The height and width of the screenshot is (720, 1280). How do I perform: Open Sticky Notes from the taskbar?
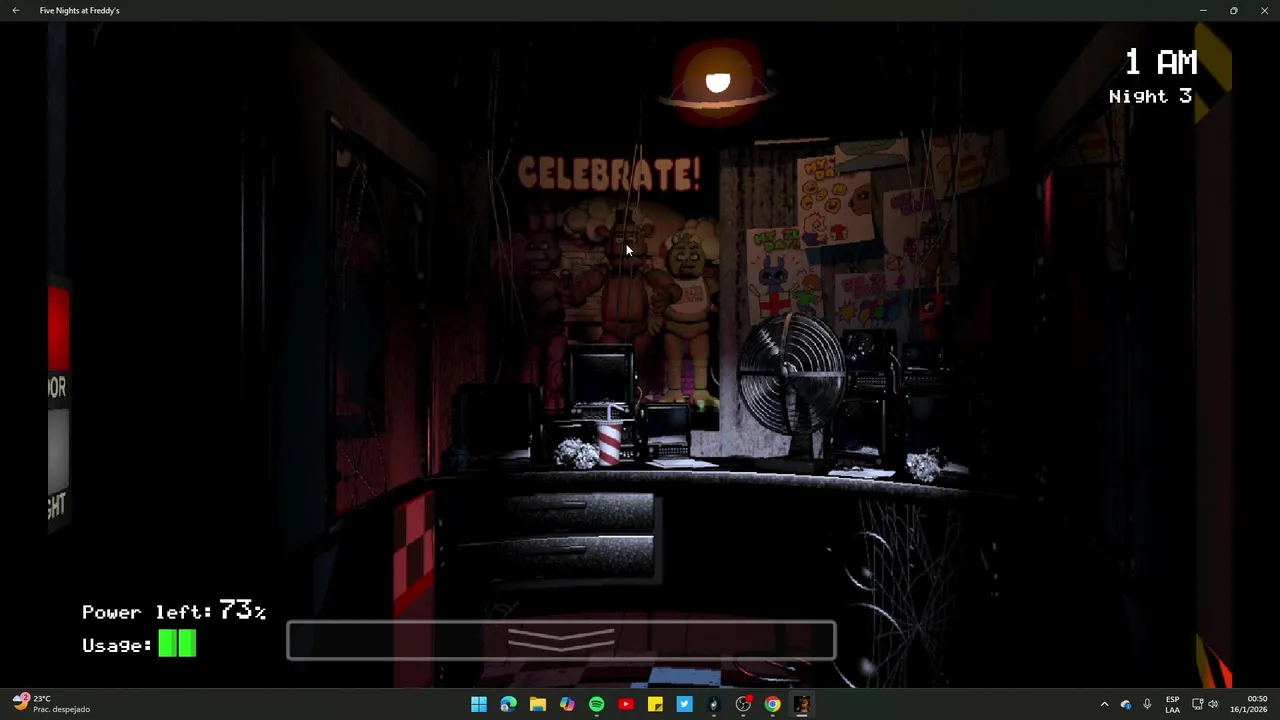655,705
